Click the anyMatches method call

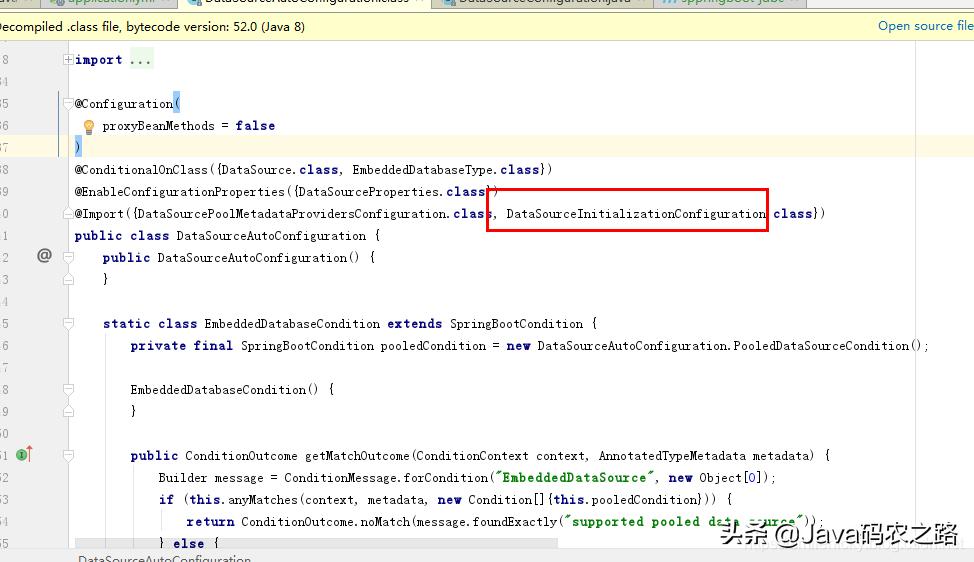pyautogui.click(x=263, y=500)
